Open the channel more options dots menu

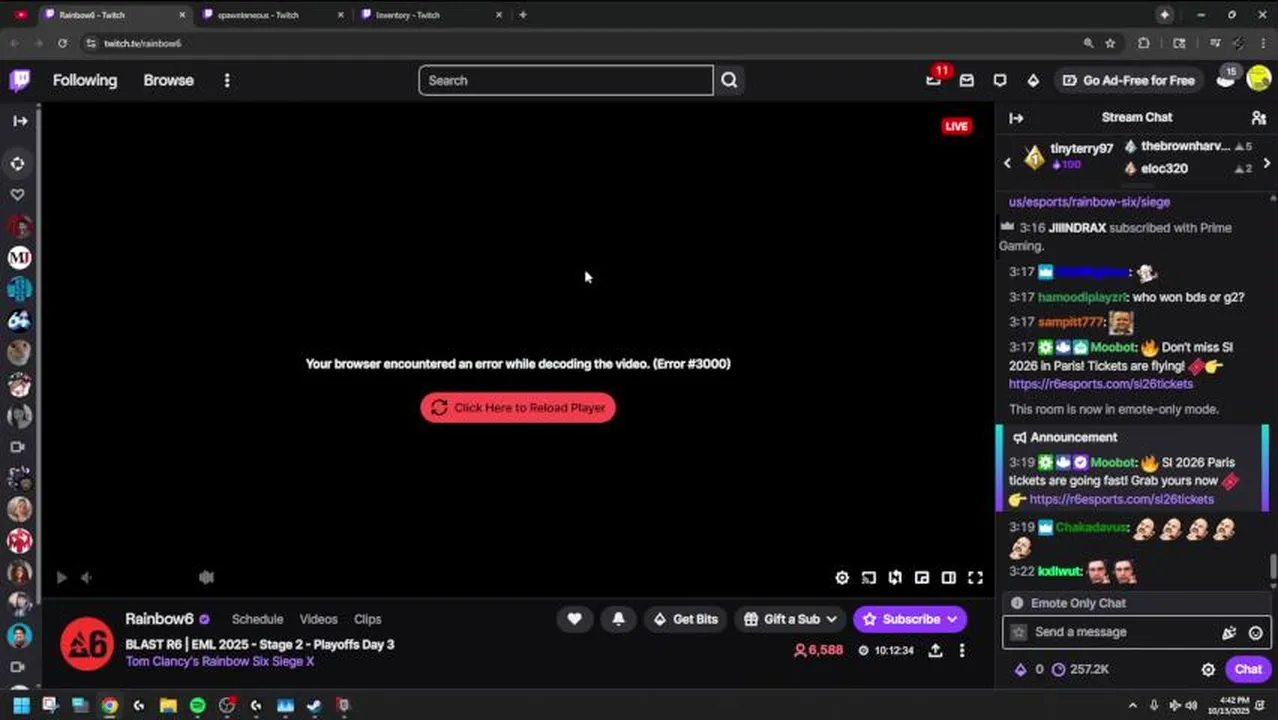coord(962,651)
